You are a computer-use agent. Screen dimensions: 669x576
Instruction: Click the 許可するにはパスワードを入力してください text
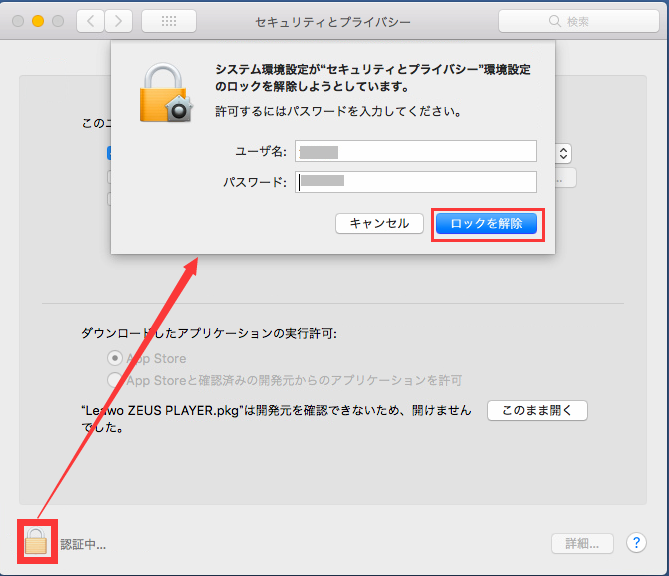tap(338, 111)
